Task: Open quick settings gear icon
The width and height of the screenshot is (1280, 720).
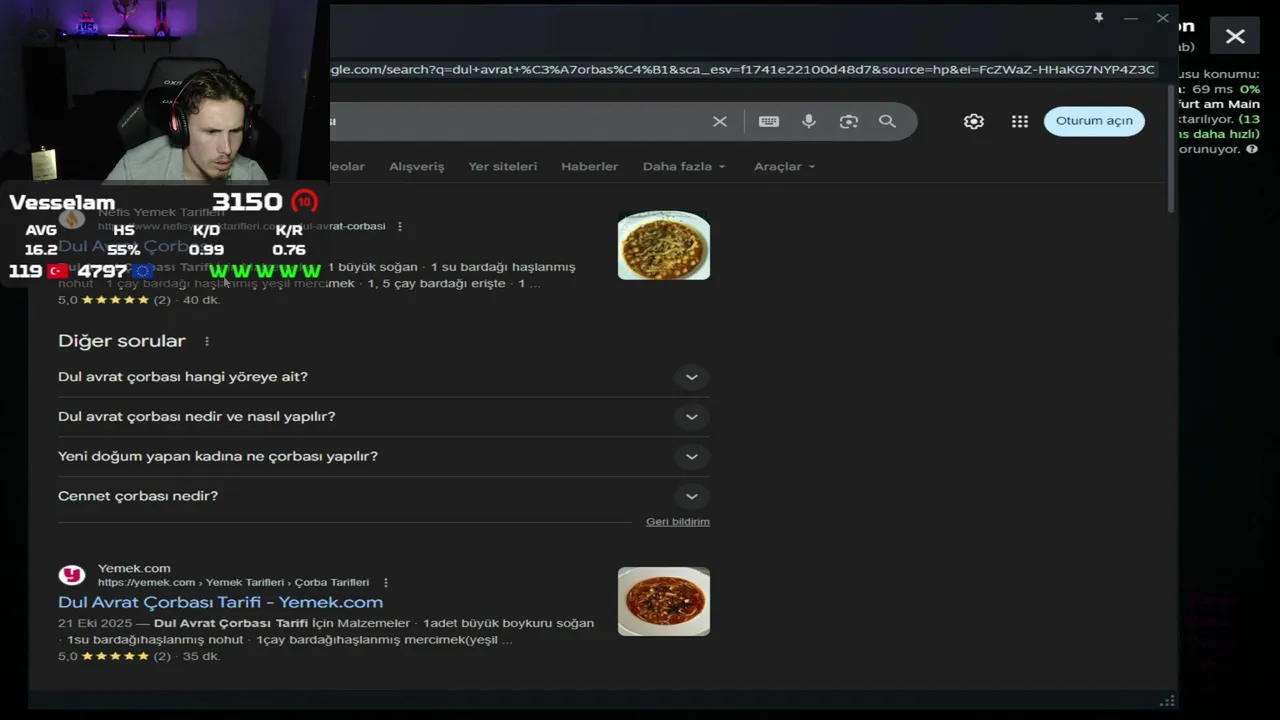Action: (974, 121)
